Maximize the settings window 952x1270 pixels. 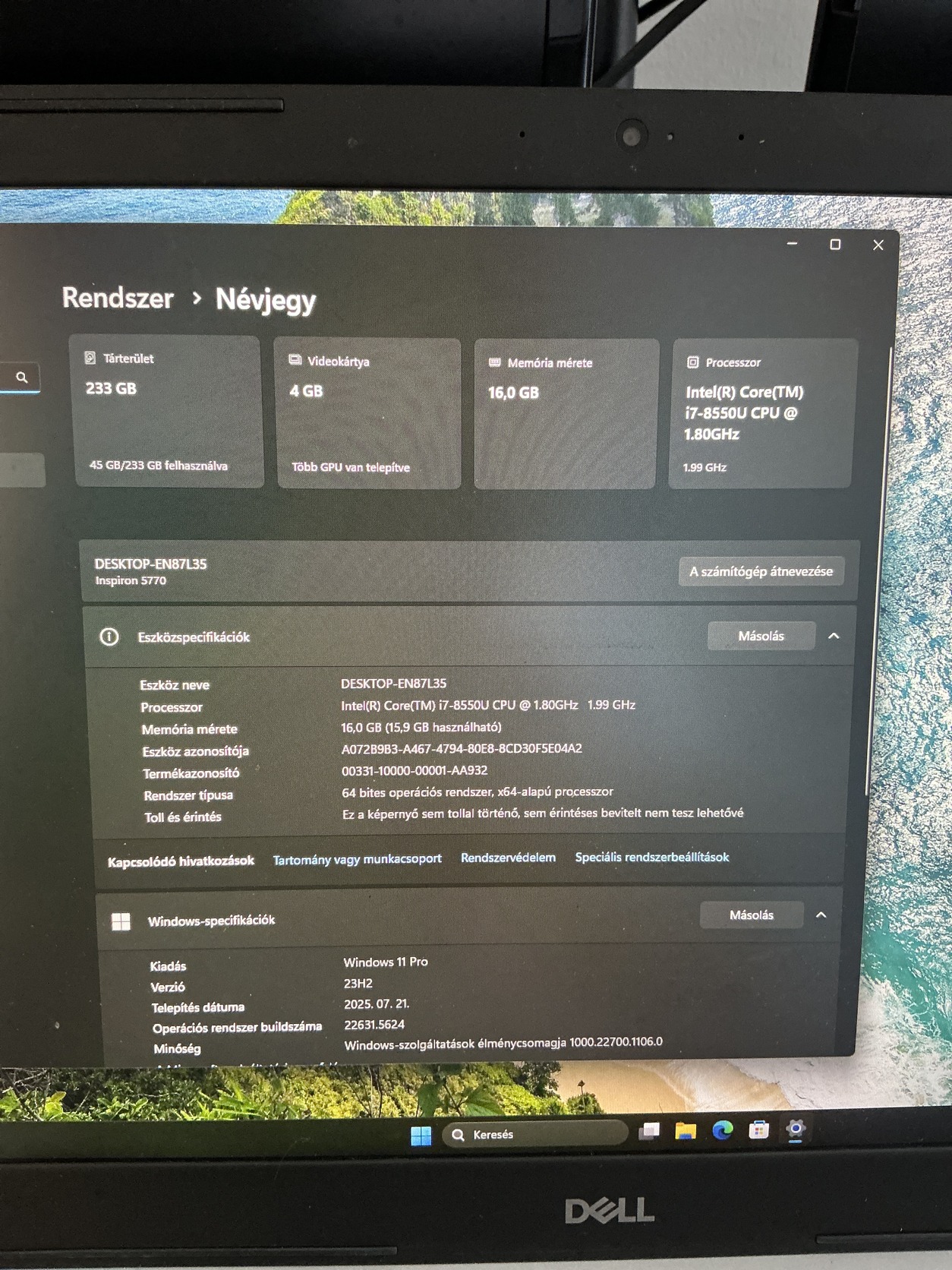(x=835, y=245)
